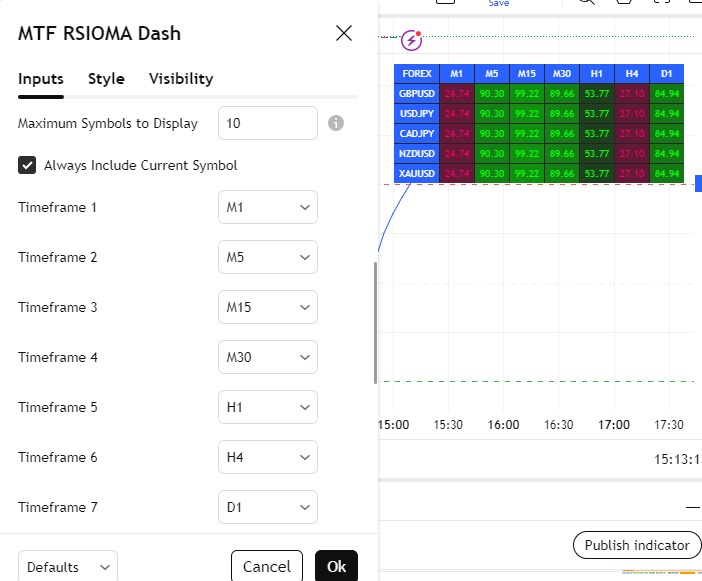Open Timeframe 1 dropdown showing M1
702x581 pixels.
267,207
